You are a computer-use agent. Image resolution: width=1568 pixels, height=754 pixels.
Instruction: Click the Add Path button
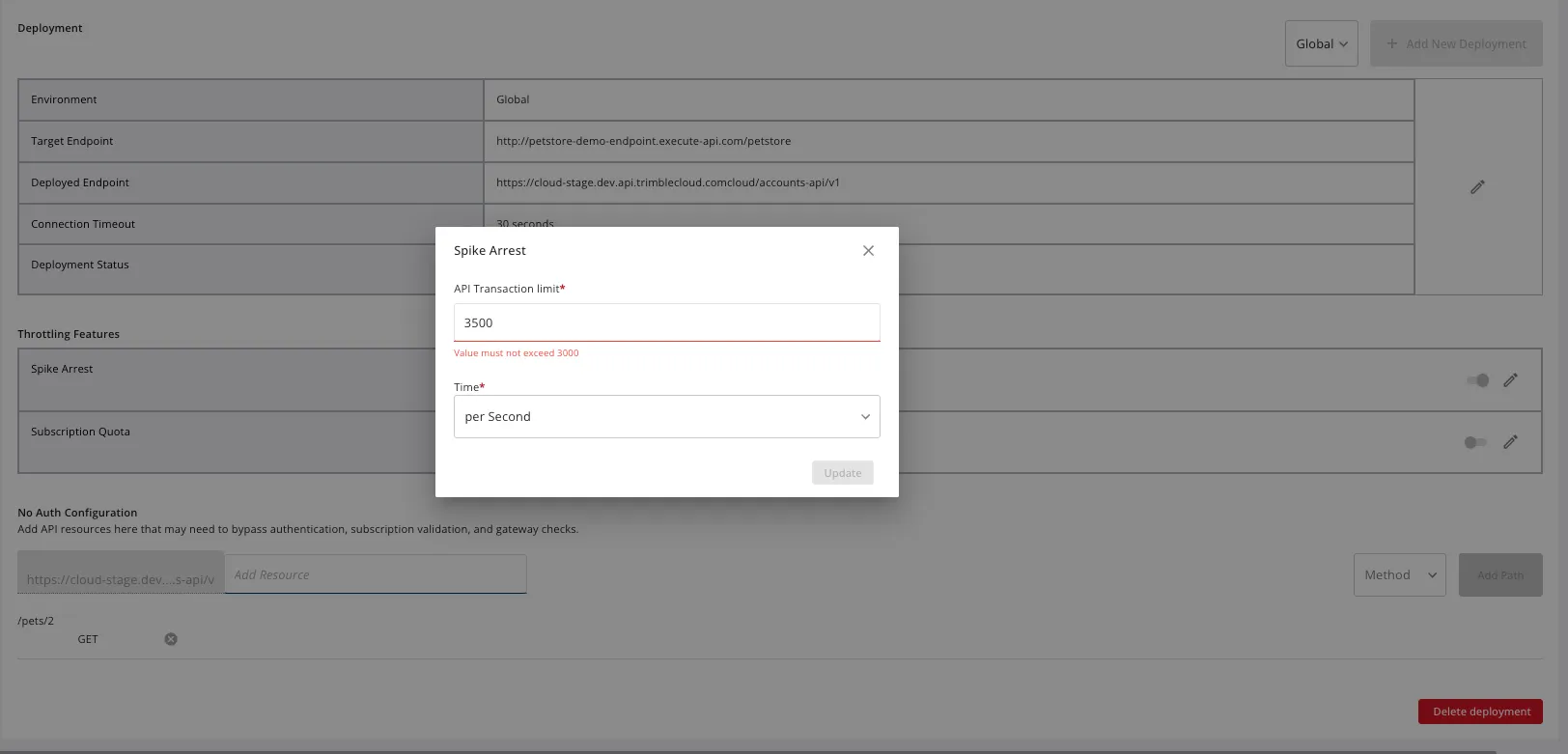[1500, 574]
